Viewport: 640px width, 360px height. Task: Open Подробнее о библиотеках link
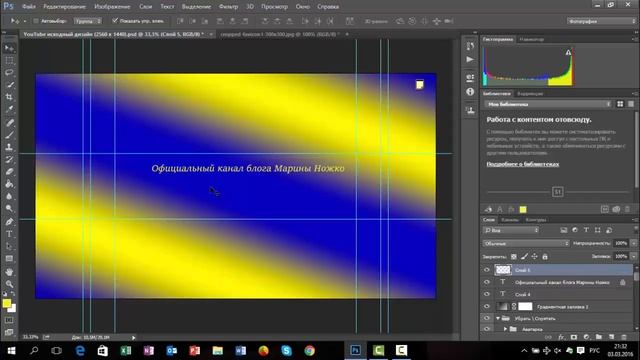(522, 164)
